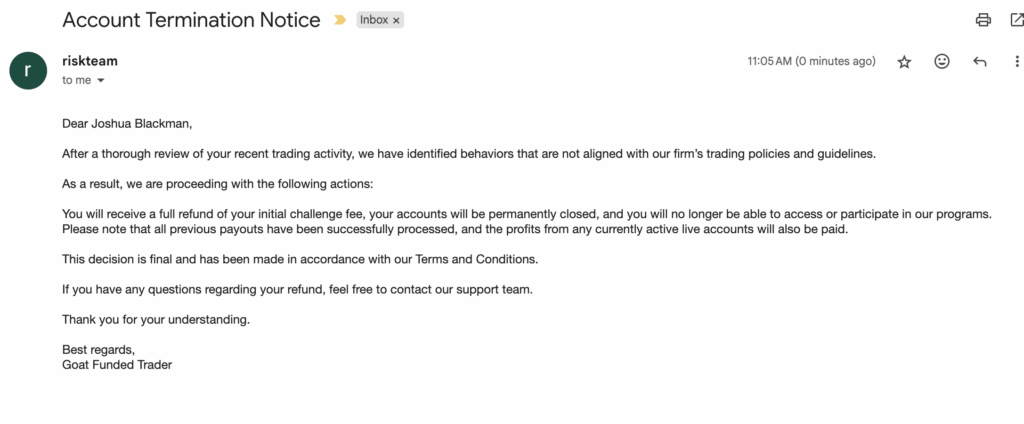1024x424 pixels.
Task: Open the email in a new window
Action: click(1017, 20)
